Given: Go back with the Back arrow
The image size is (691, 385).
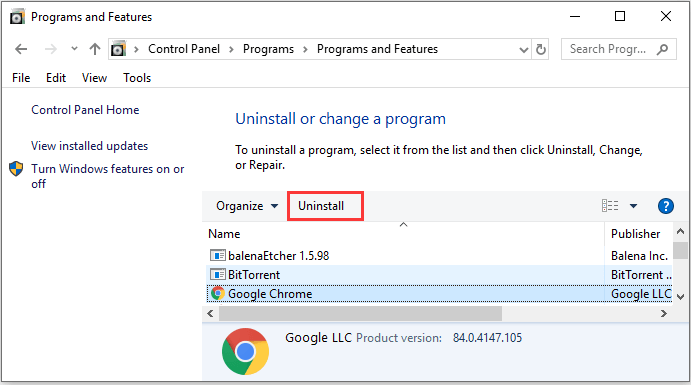Looking at the screenshot, I should click(21, 49).
